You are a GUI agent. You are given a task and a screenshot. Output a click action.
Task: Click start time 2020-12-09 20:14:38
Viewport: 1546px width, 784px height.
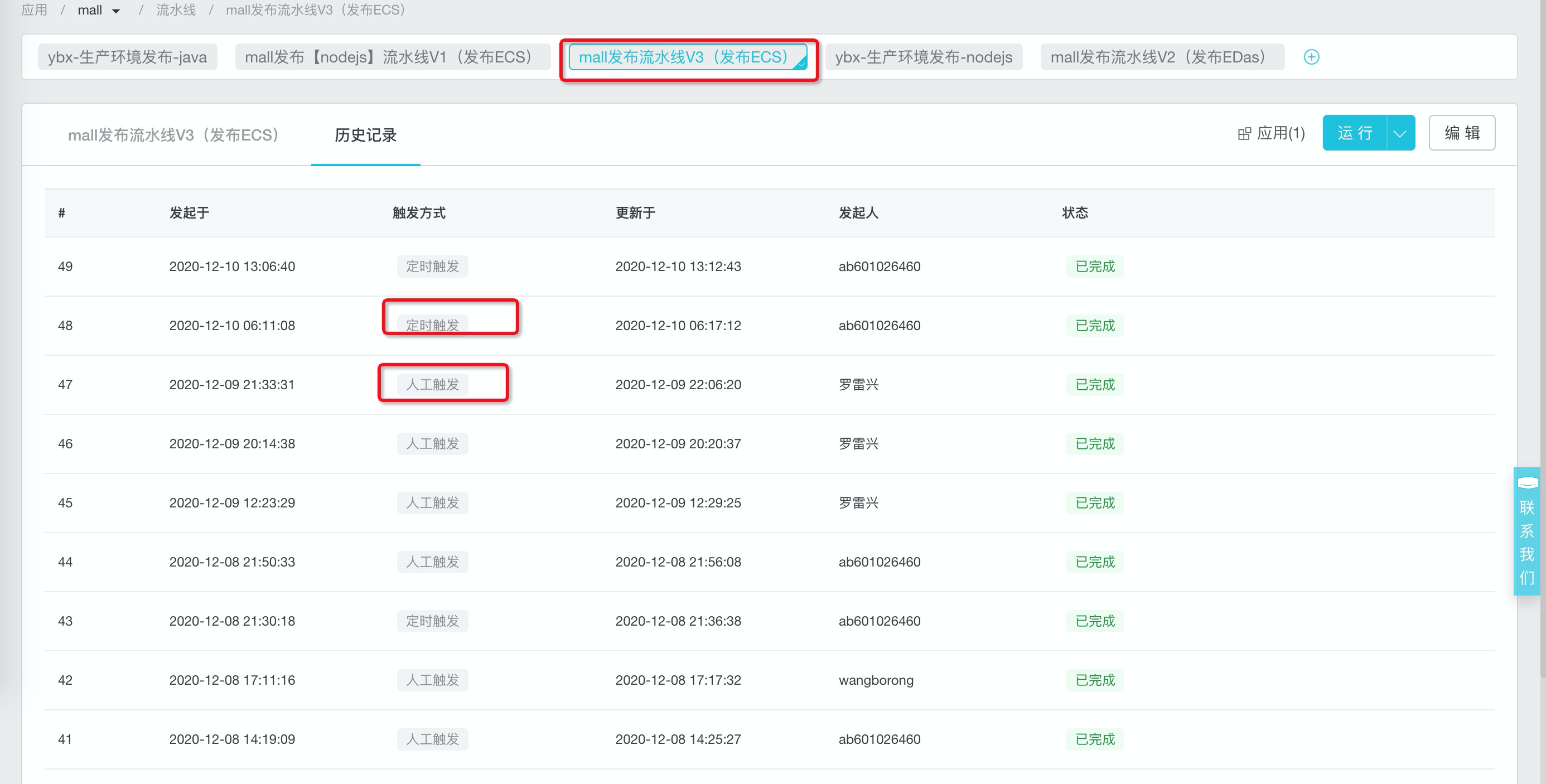tap(232, 444)
